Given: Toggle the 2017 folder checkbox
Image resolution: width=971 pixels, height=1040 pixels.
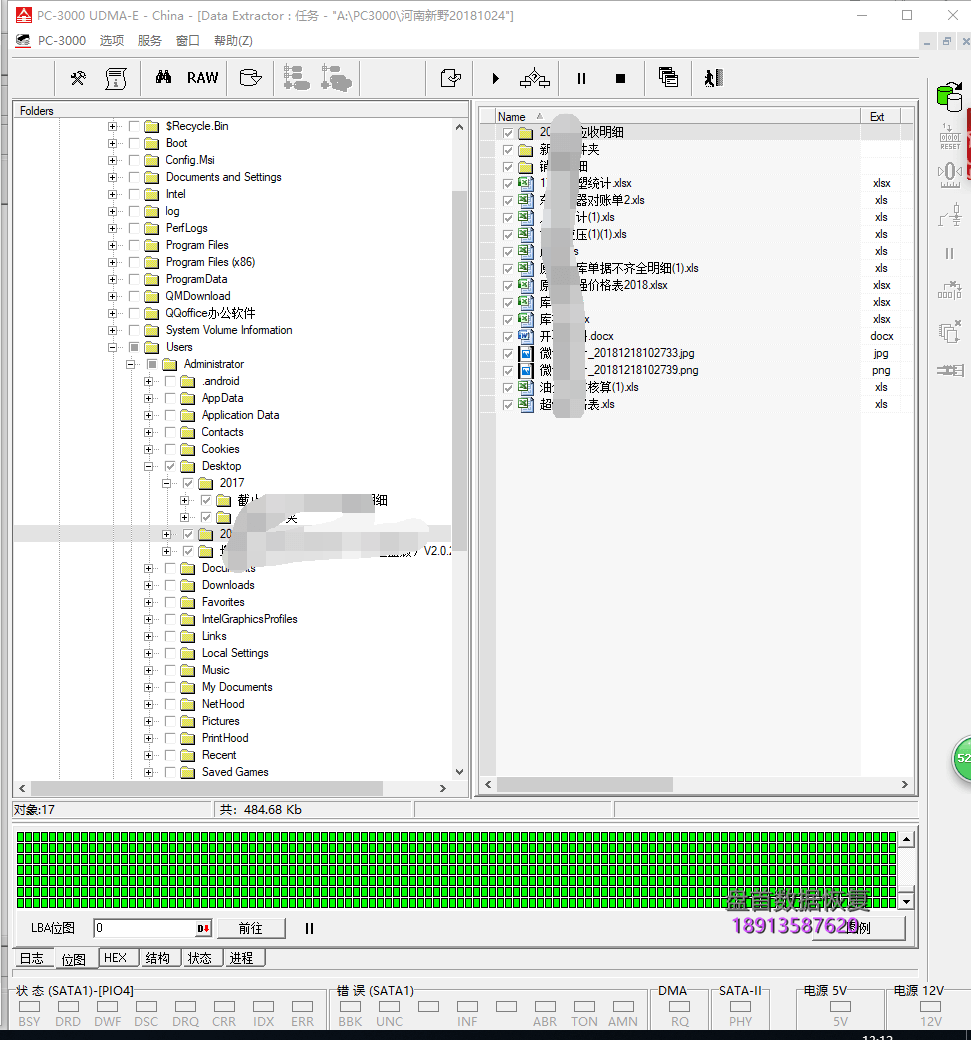Looking at the screenshot, I should (188, 484).
